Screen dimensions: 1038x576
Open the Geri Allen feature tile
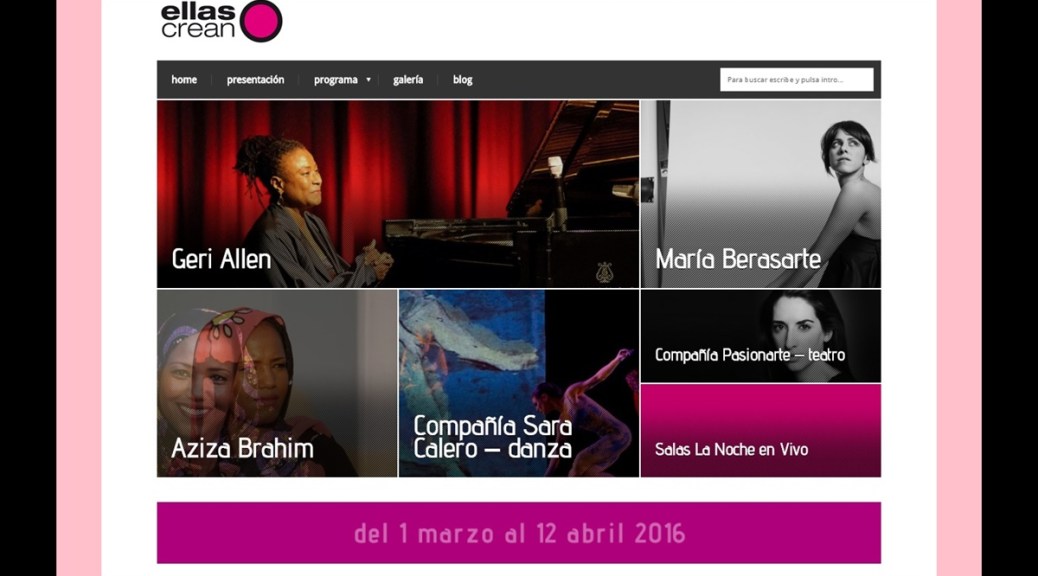[x=398, y=194]
